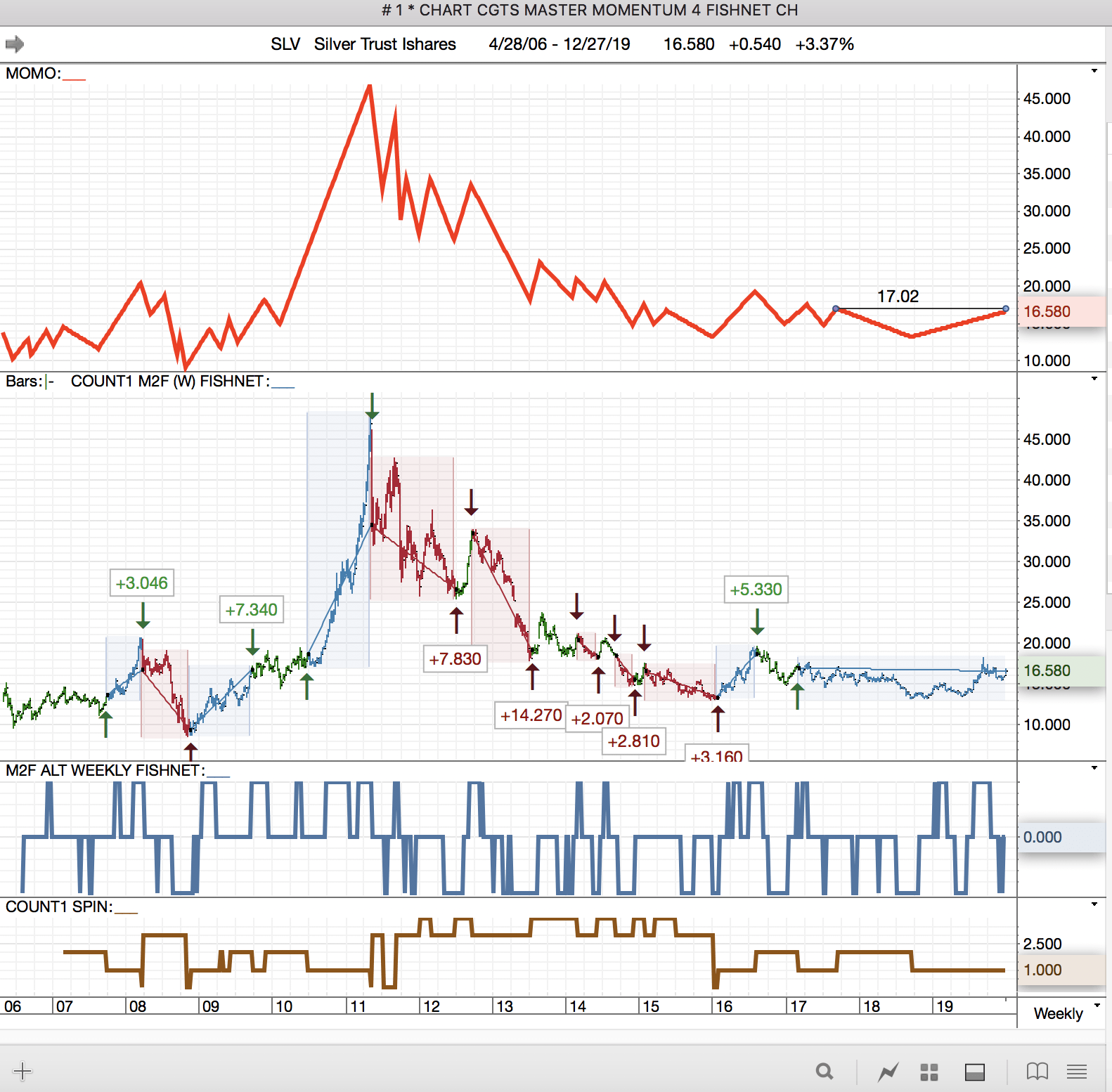Open the COUNT1 M2F FISHNET pane dropdown arrow
Image resolution: width=1112 pixels, height=1092 pixels.
1094,379
